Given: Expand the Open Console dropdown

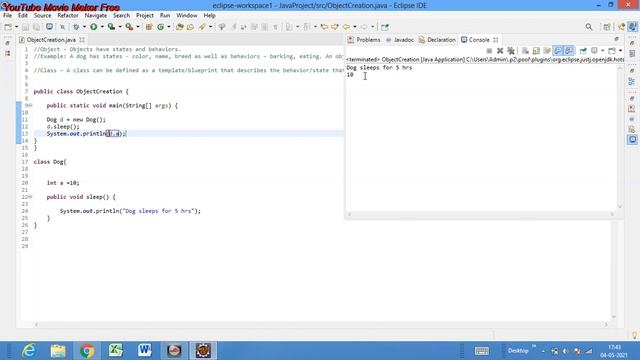Looking at the screenshot, I should 620,51.
